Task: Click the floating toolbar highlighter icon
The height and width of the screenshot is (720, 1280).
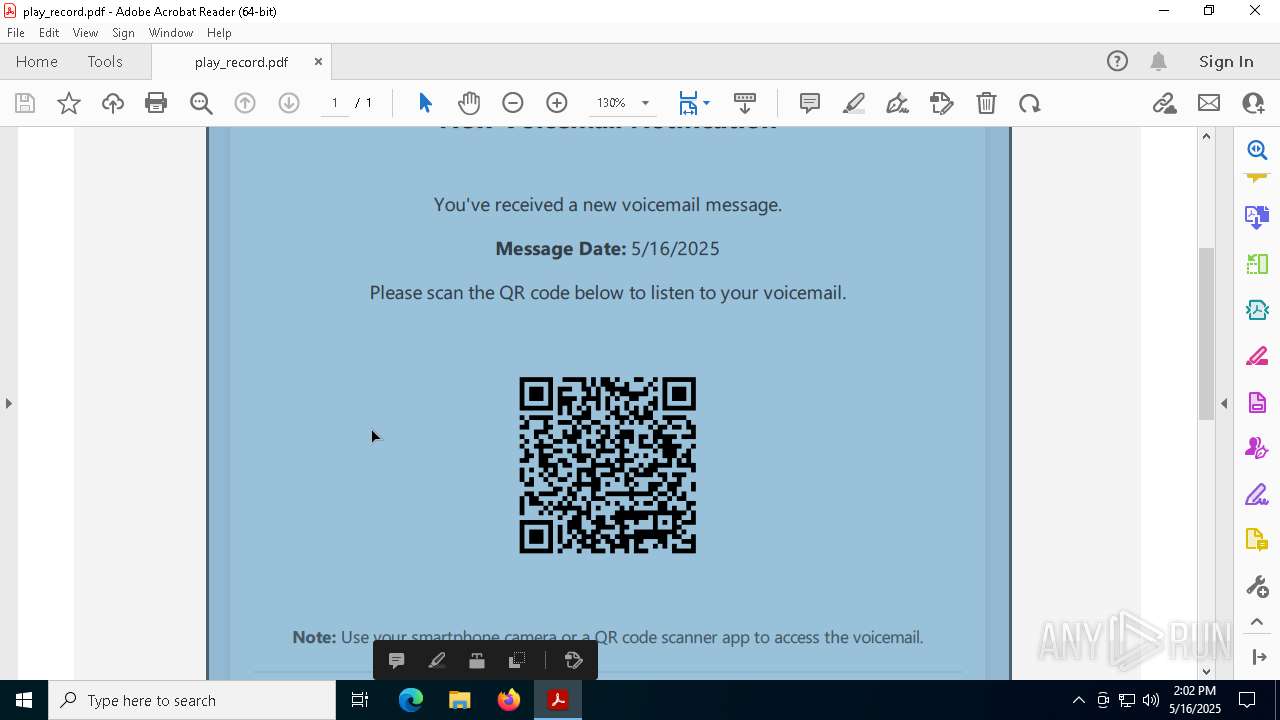Action: pyautogui.click(x=437, y=660)
